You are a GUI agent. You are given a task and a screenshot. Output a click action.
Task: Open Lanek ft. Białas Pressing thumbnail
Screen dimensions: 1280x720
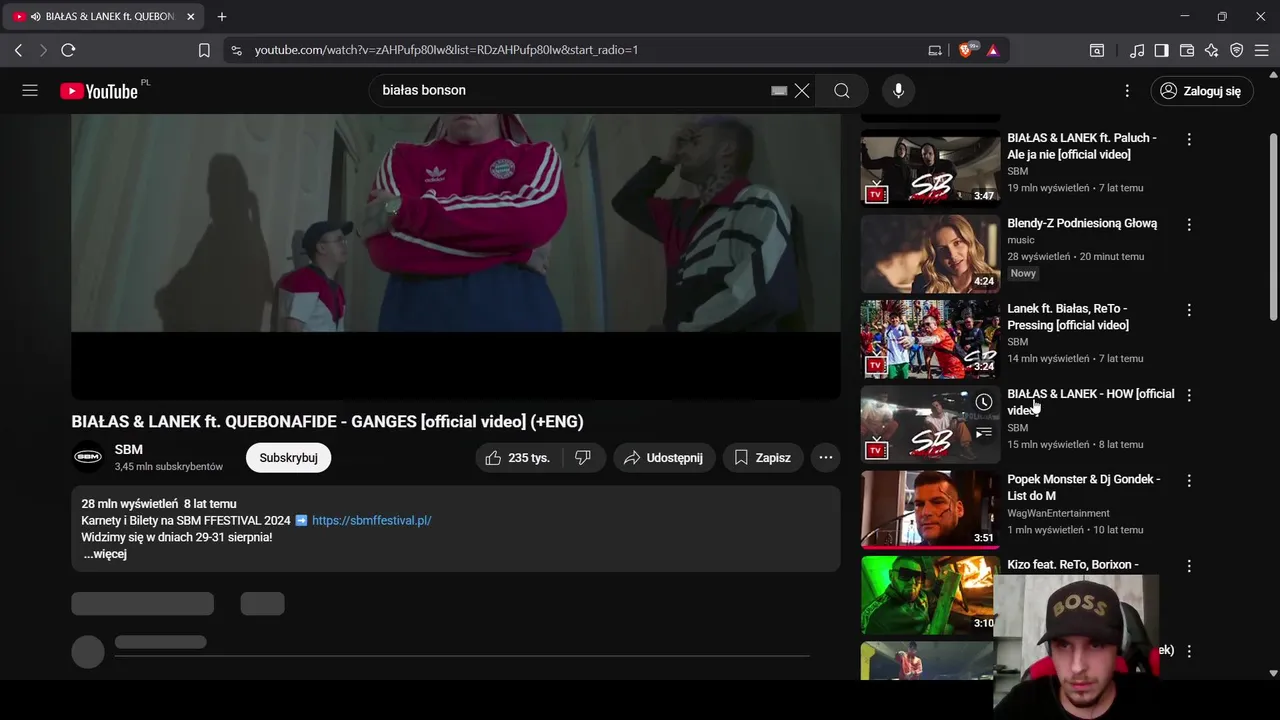coord(930,340)
